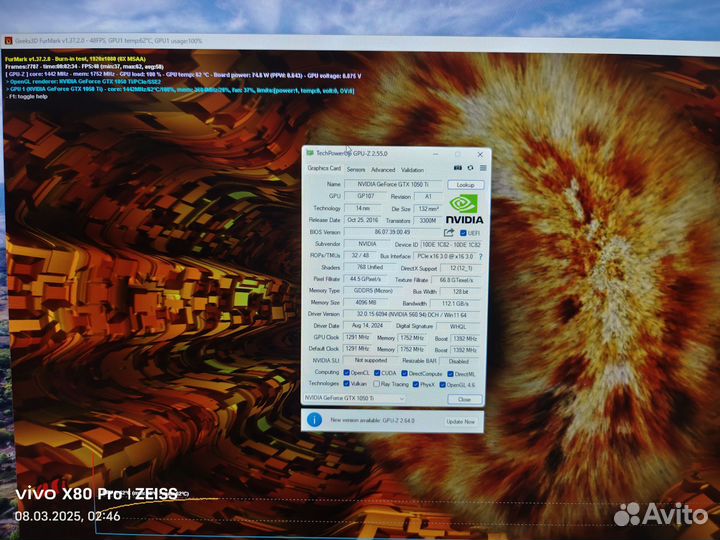Image resolution: width=720 pixels, height=540 pixels.
Task: Open the GPU selection dropdown
Action: coord(354,398)
